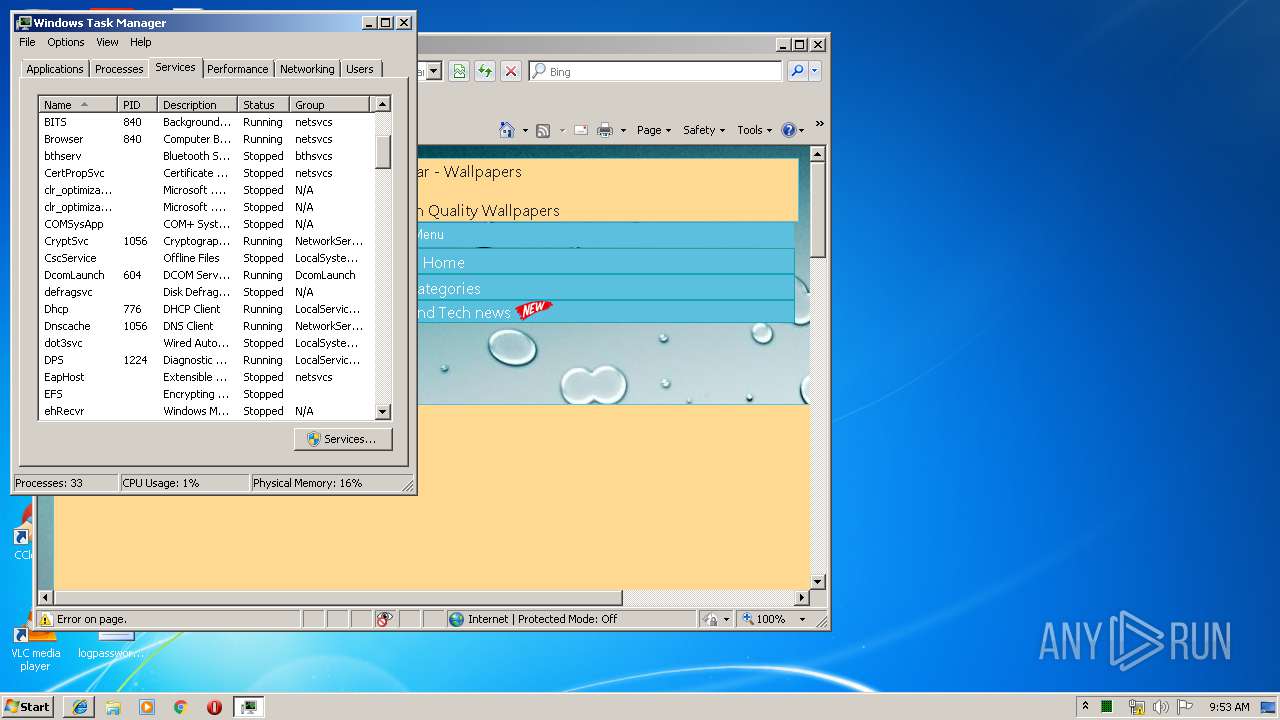Click the services list scroll-up arrow
1280x720 pixels.
tap(382, 104)
